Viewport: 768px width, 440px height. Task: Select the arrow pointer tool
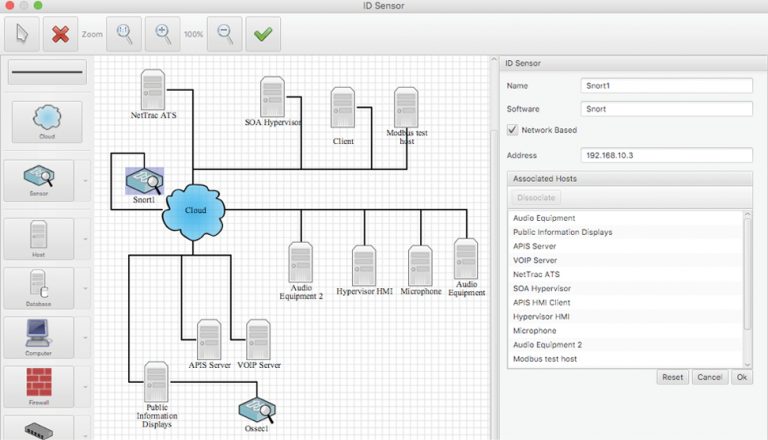click(x=23, y=33)
